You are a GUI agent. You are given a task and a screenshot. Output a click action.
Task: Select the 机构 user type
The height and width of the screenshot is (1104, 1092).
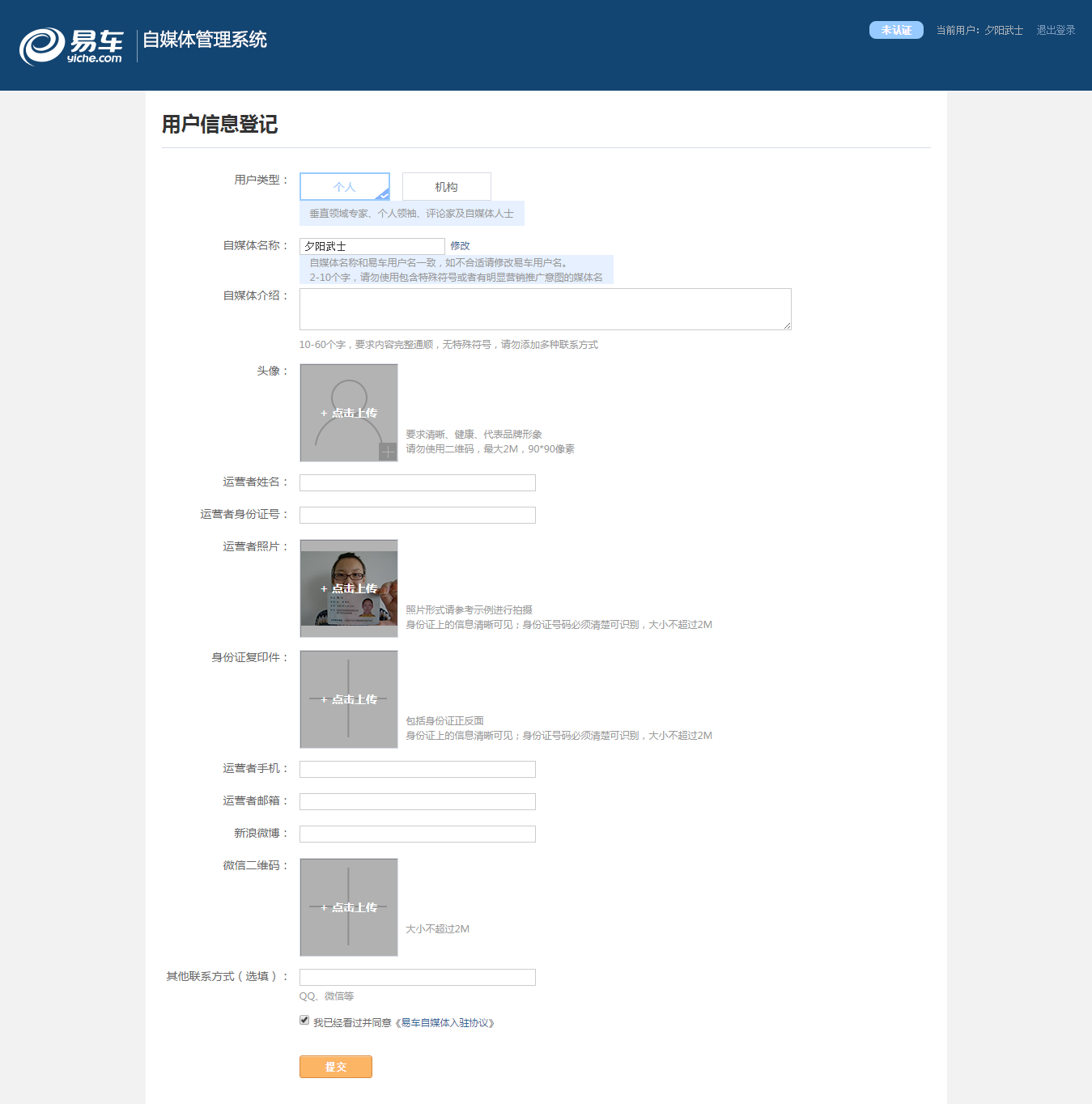(446, 187)
